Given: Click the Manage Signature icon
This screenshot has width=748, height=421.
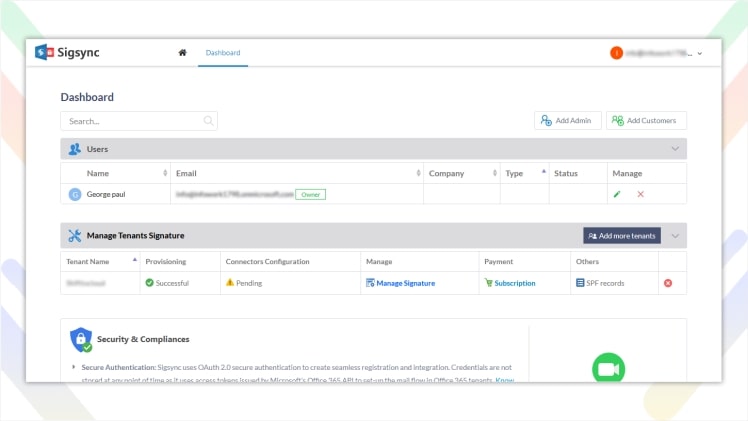Looking at the screenshot, I should [370, 283].
